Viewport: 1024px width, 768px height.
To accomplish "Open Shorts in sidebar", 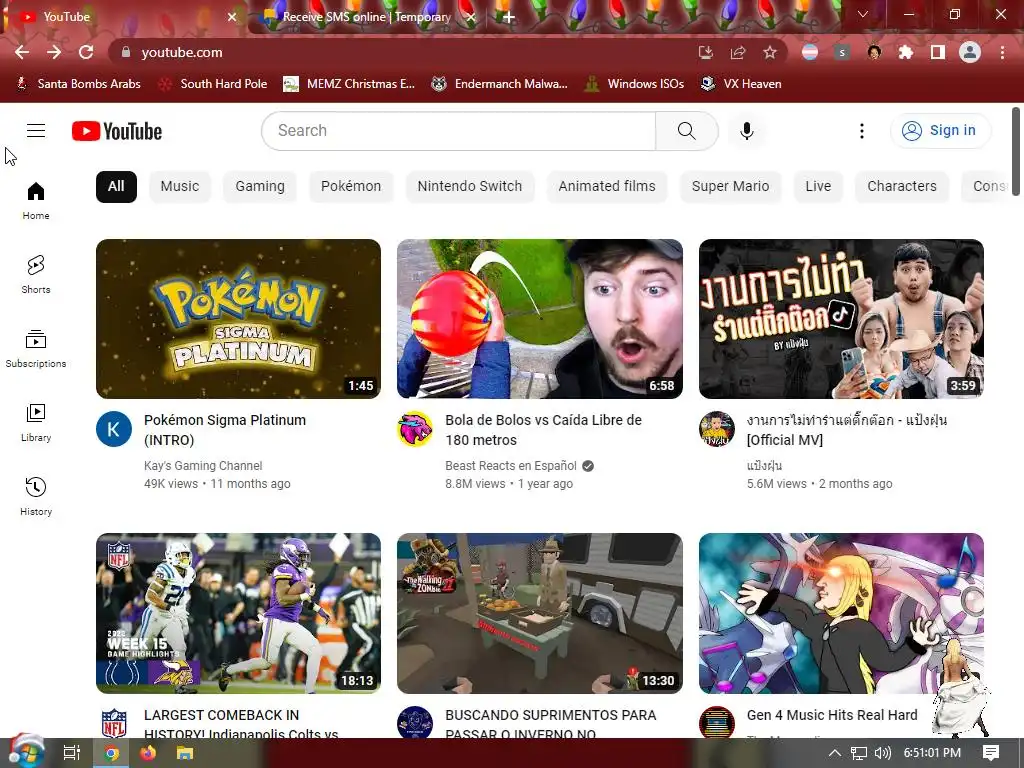I will [x=36, y=274].
